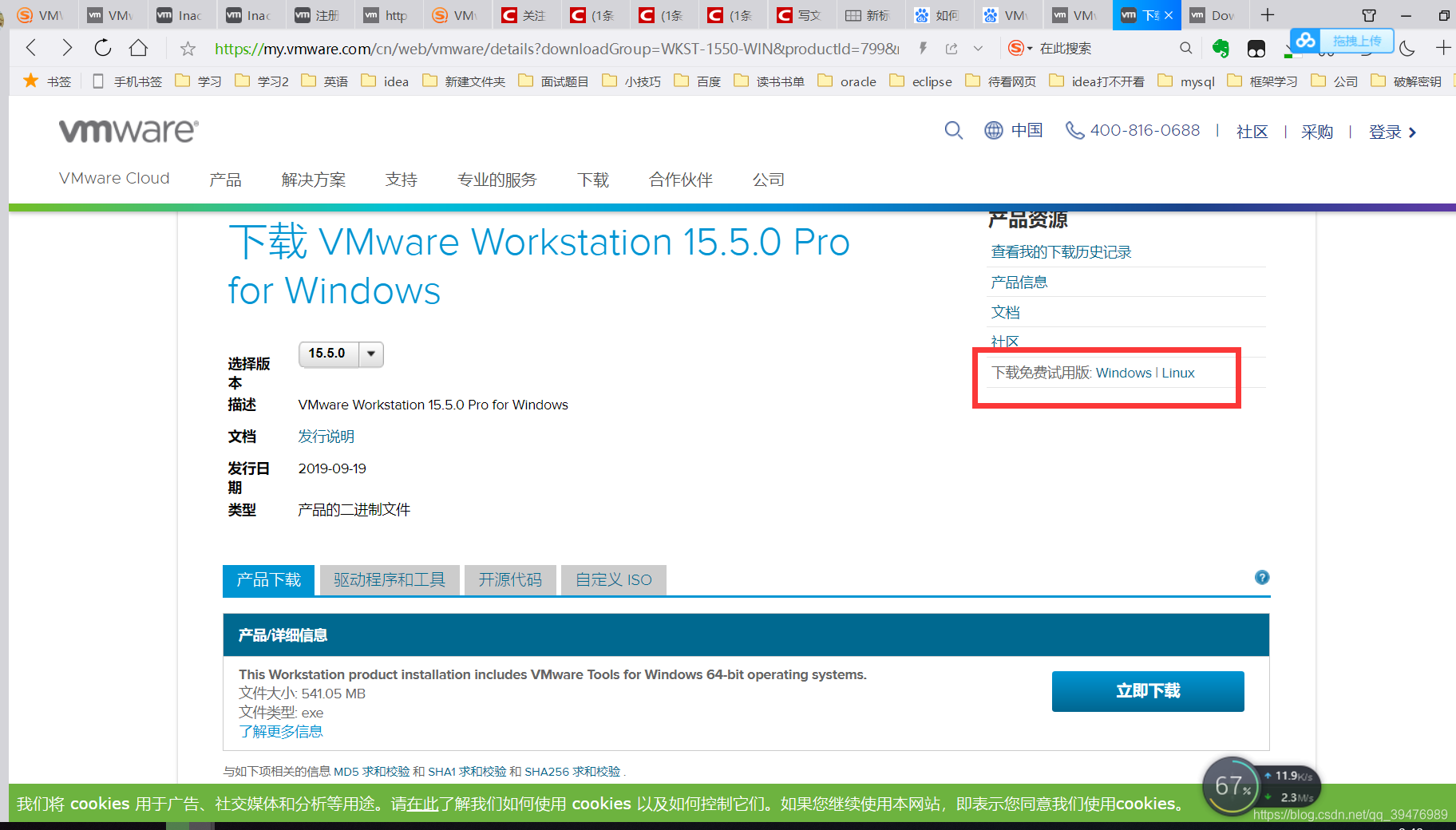The image size is (1456, 830).
Task: Open the 解决方案 menu
Action: pos(314,180)
